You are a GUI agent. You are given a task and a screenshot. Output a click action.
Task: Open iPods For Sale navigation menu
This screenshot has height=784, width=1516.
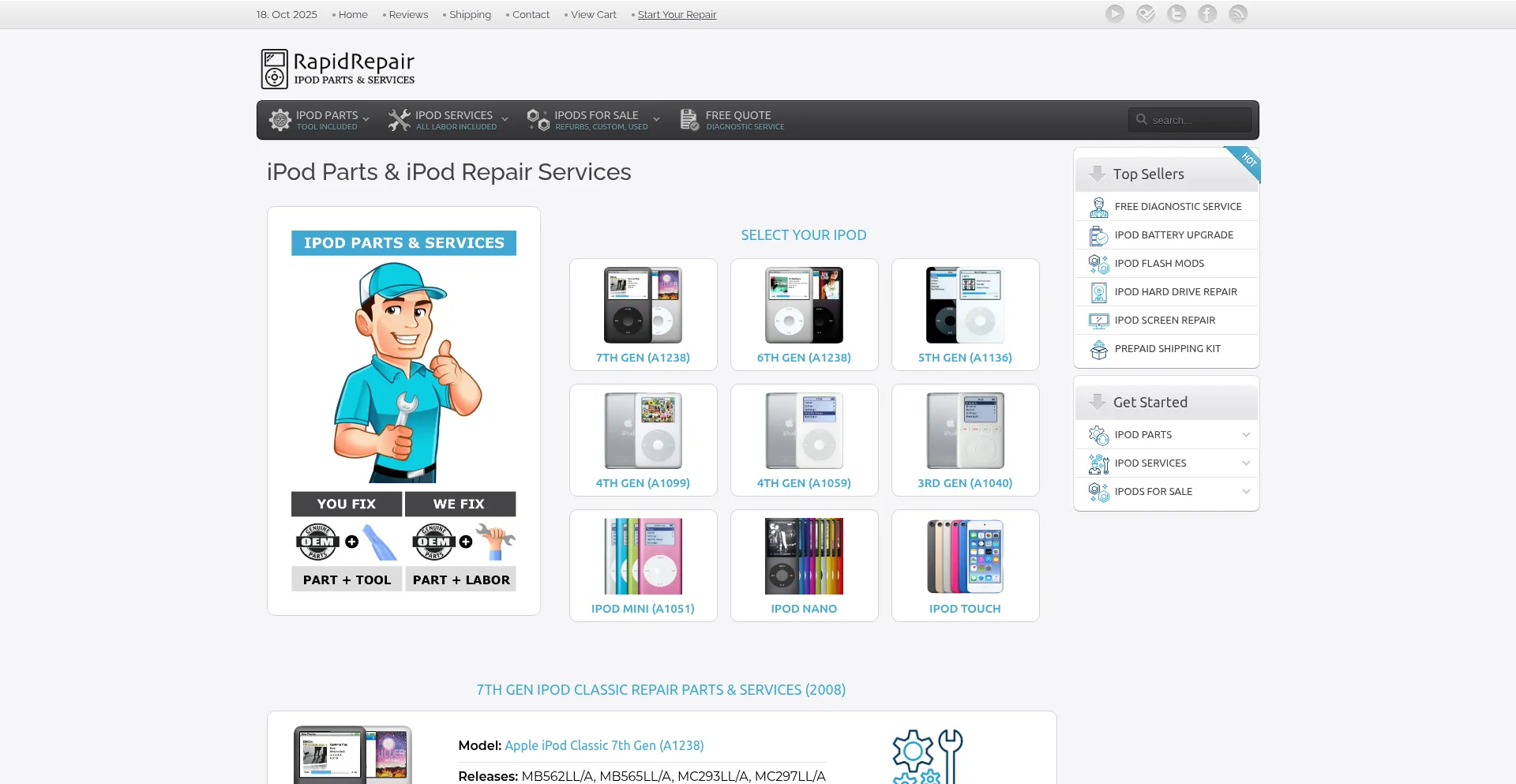594,120
